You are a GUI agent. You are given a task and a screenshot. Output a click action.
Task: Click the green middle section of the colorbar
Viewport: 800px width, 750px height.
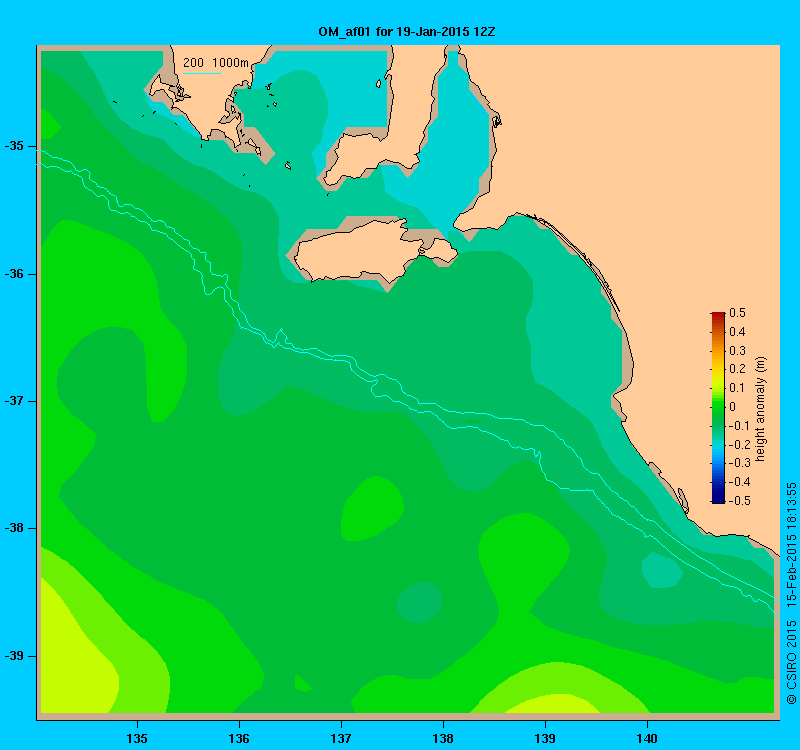(x=718, y=408)
